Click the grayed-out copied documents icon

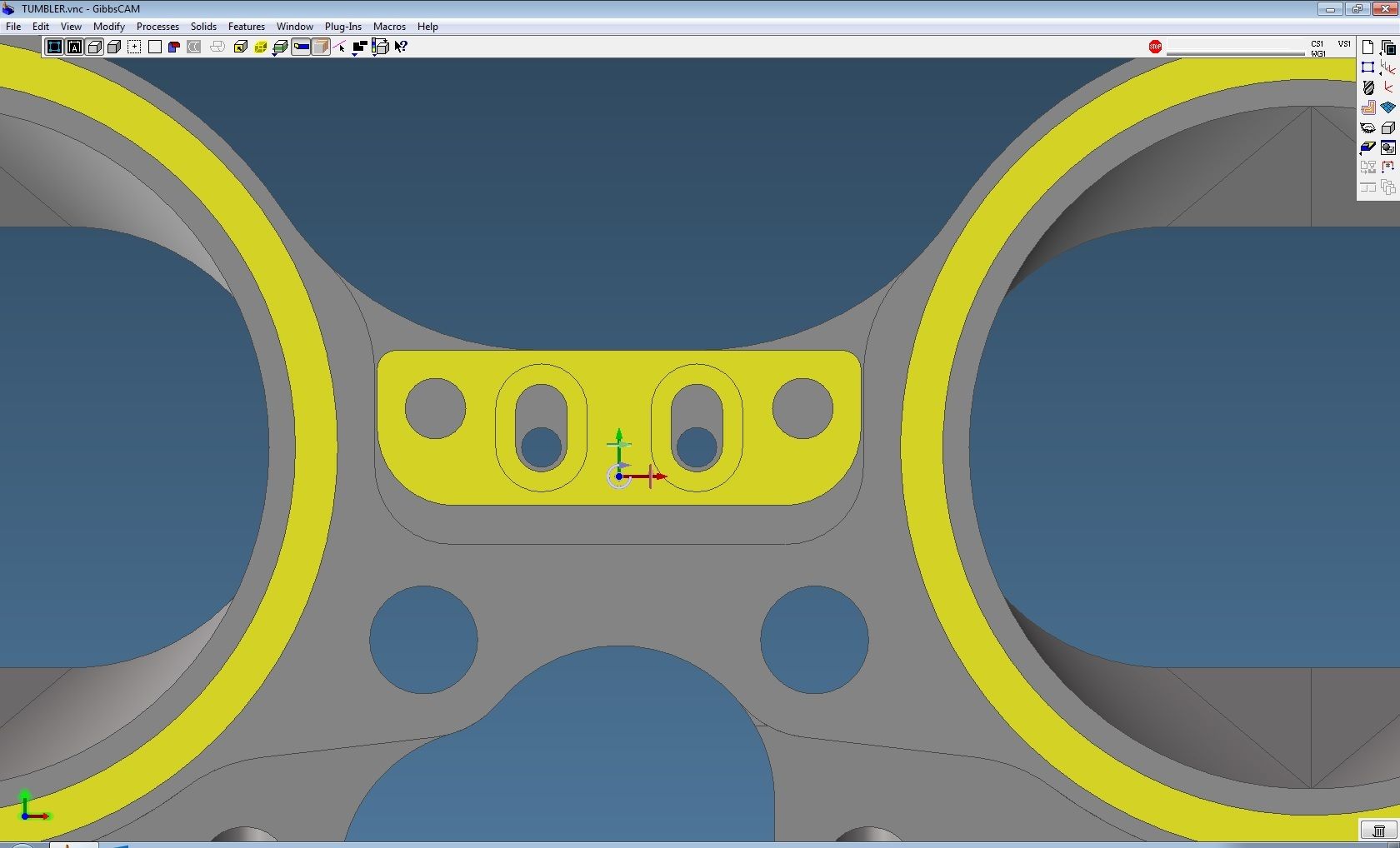[x=1387, y=187]
